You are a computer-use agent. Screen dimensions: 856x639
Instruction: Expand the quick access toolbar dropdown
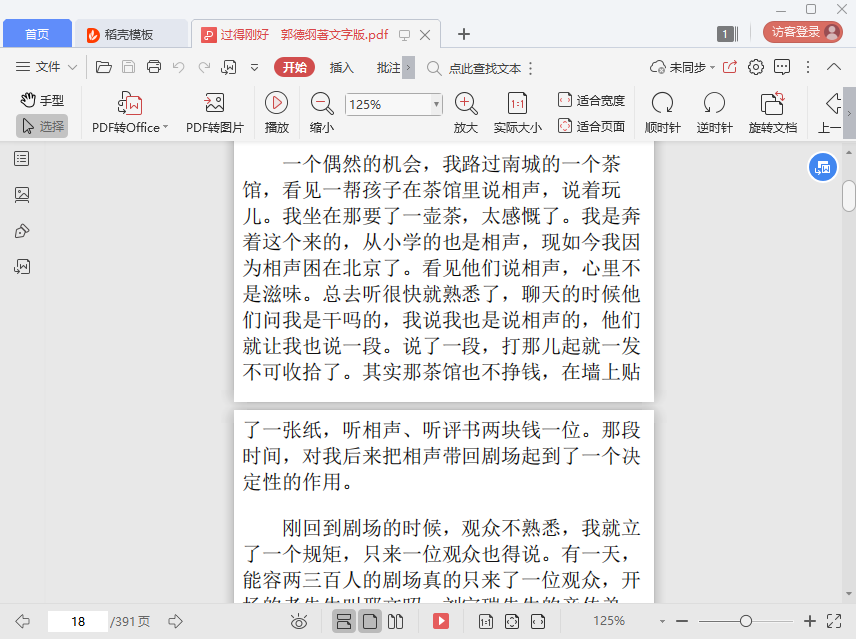254,68
